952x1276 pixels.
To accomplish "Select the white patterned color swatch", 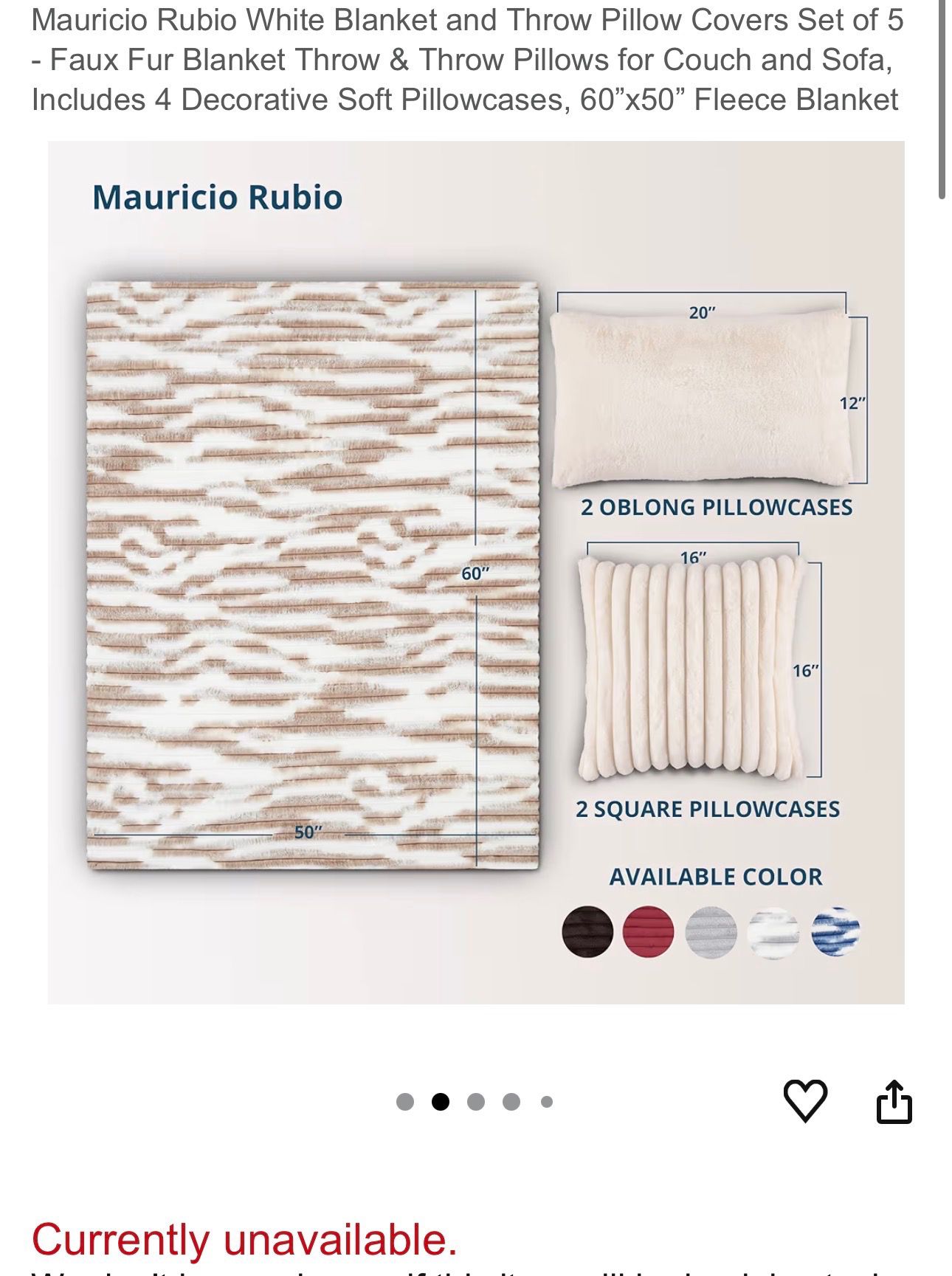I will click(x=773, y=932).
